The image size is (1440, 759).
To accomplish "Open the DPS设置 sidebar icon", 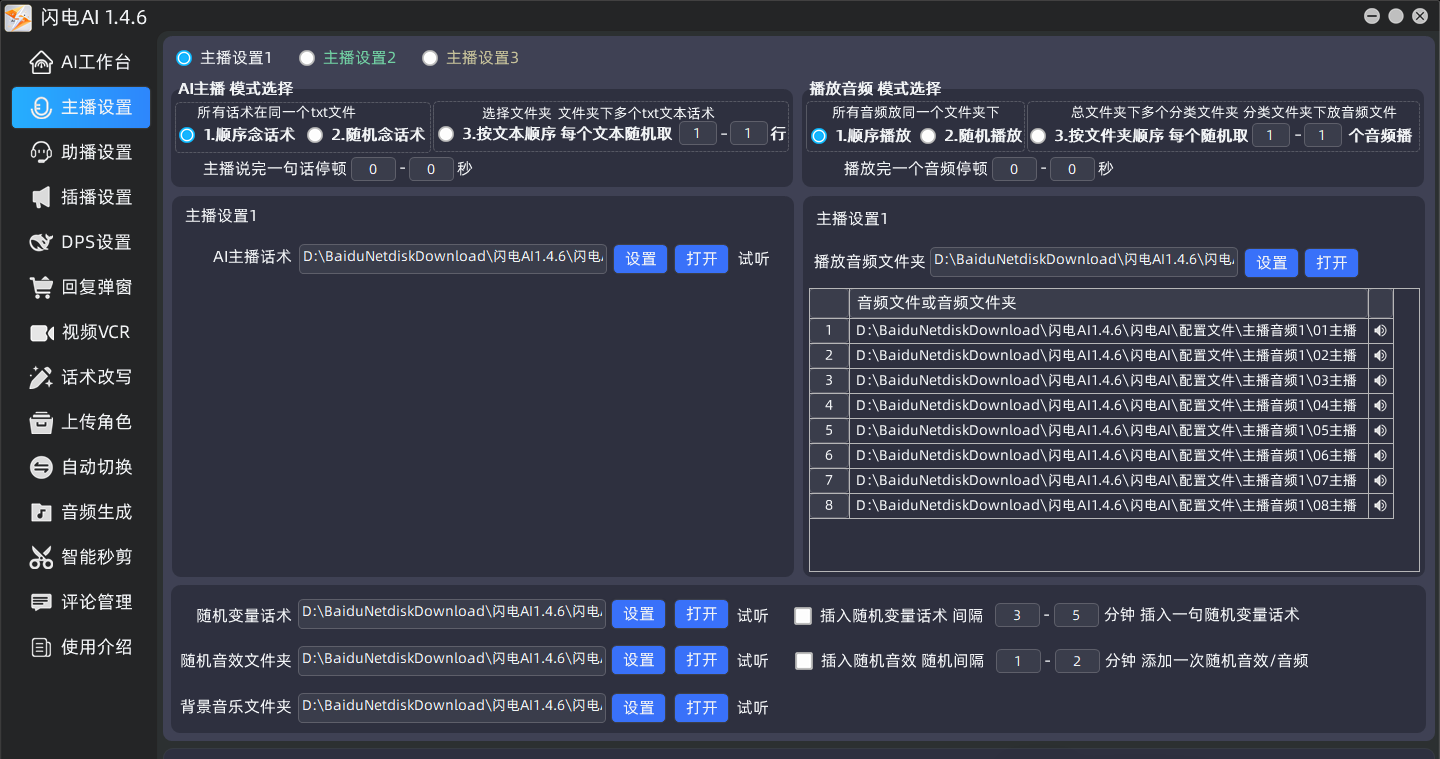I will coord(41,242).
